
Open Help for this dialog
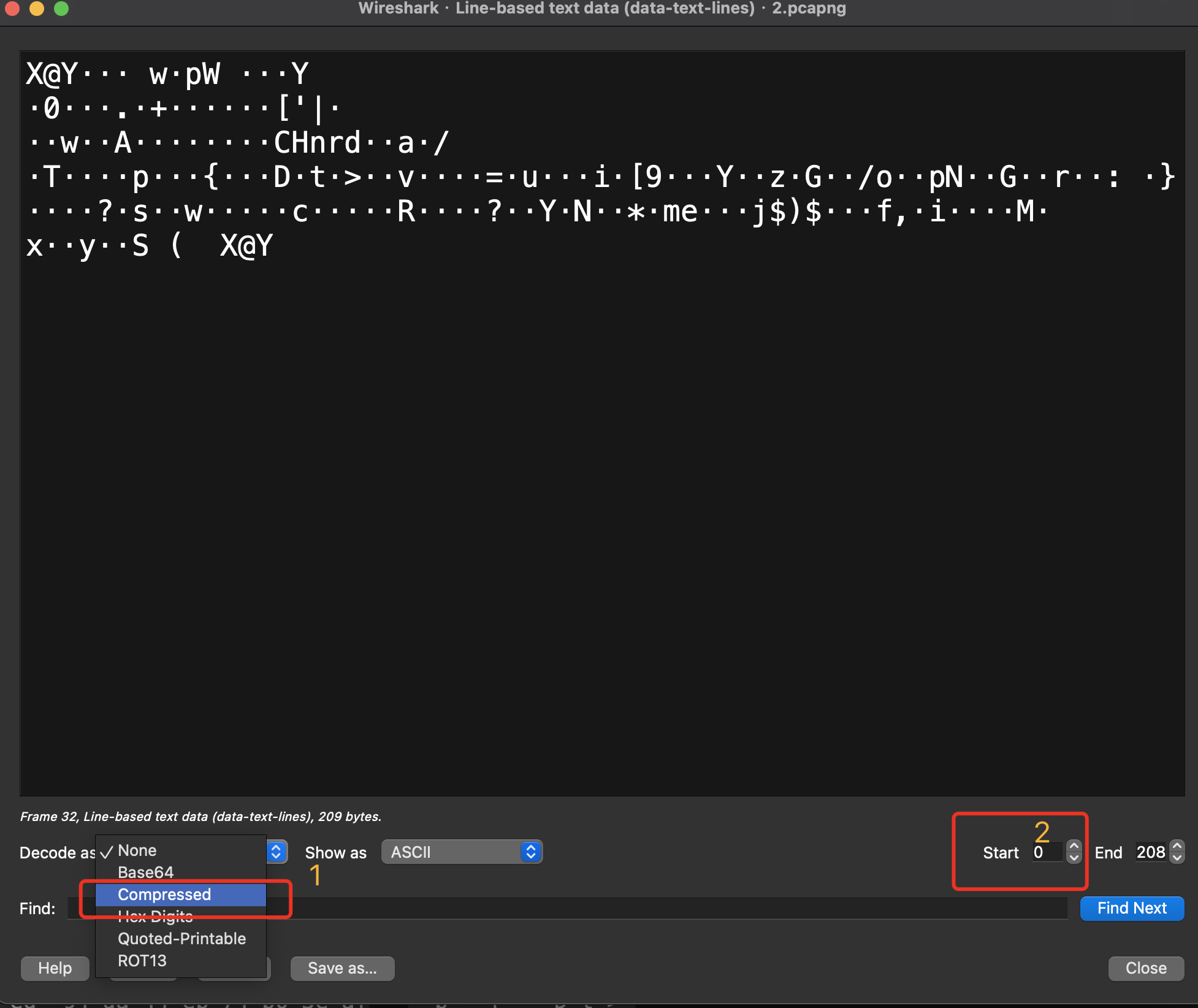click(55, 968)
